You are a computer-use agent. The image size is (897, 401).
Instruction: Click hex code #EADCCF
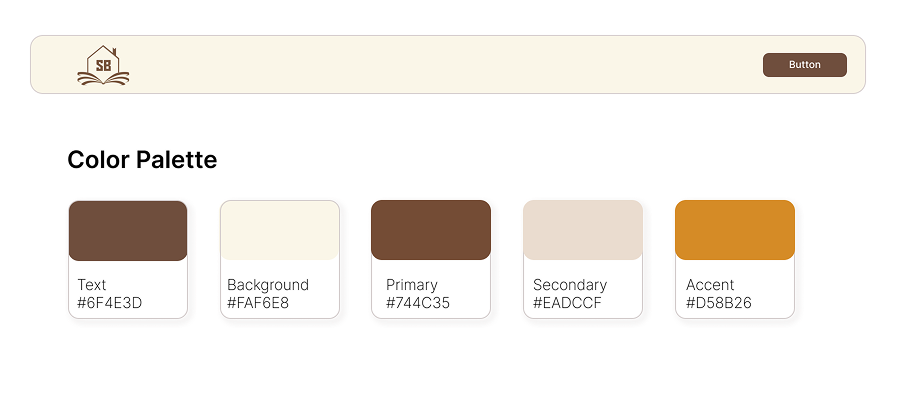pos(568,302)
